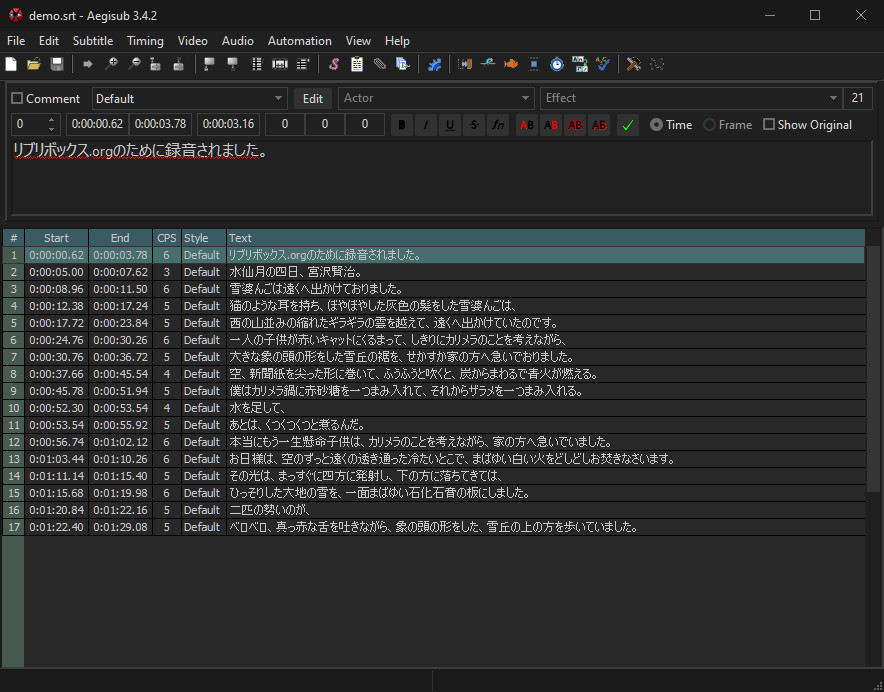This screenshot has height=692, width=884.
Task: Launch the Spell Checker icon
Action: tap(602, 64)
